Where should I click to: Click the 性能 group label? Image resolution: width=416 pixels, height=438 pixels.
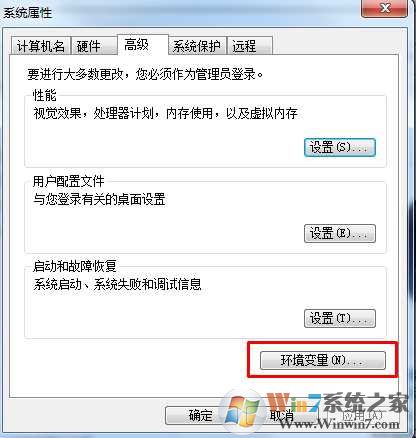[x=45, y=95]
